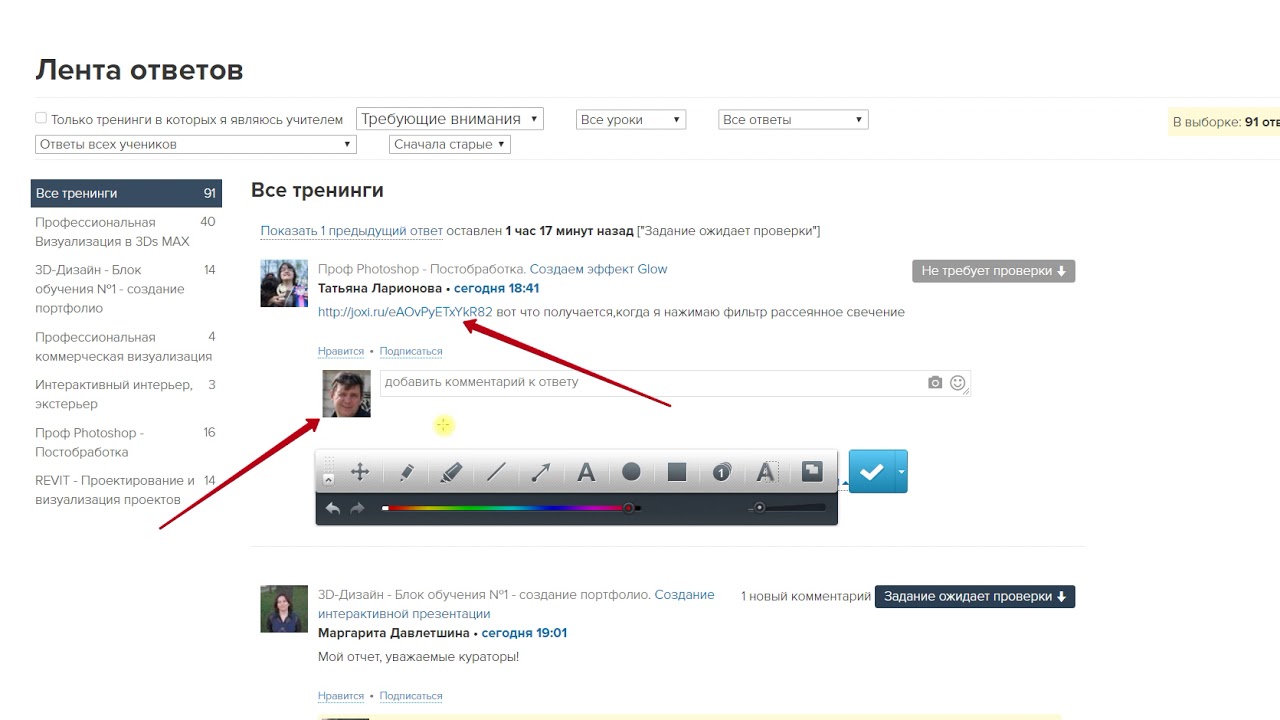Undo the last annotation
The width and height of the screenshot is (1280, 720).
333,508
